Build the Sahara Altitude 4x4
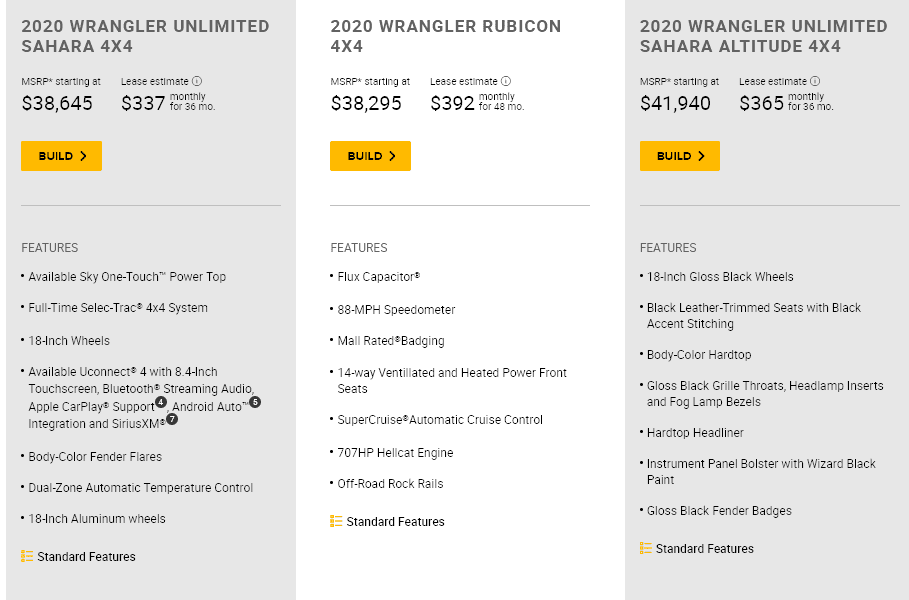This screenshot has width=909, height=600. click(x=679, y=156)
